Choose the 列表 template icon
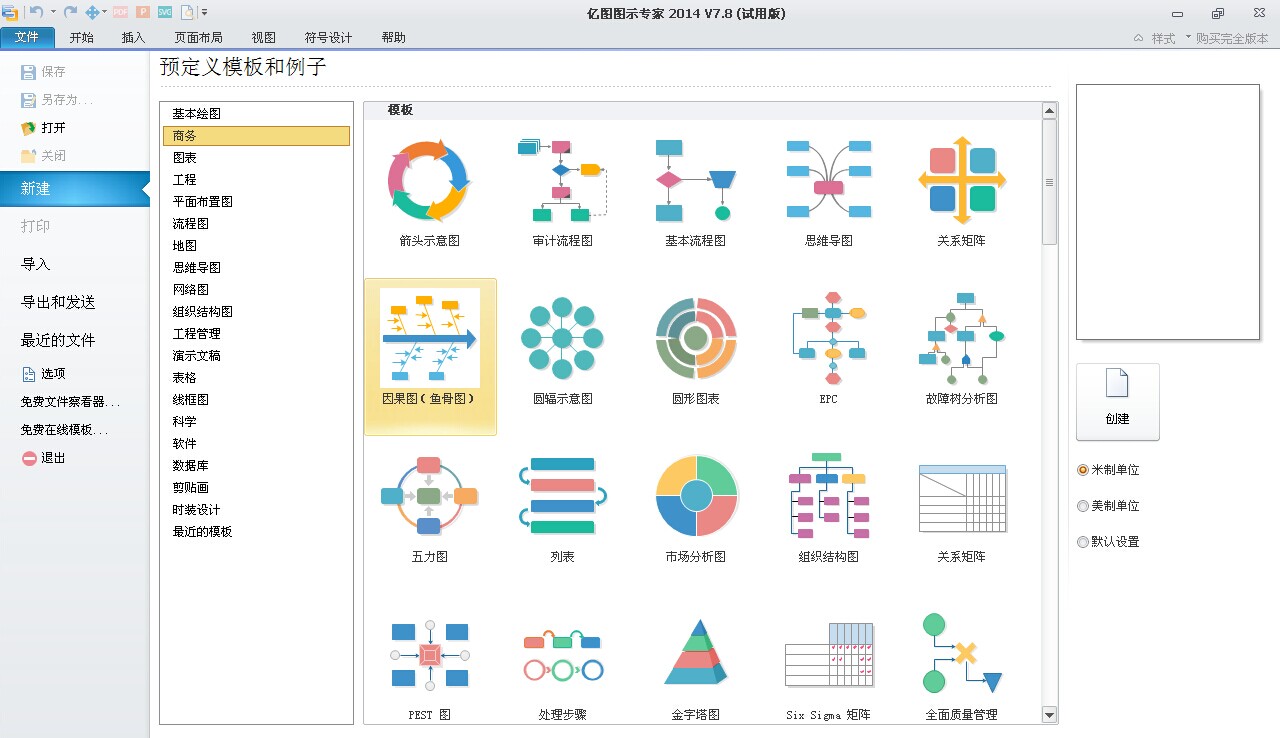Viewport: 1280px width, 738px height. pyautogui.click(x=562, y=496)
